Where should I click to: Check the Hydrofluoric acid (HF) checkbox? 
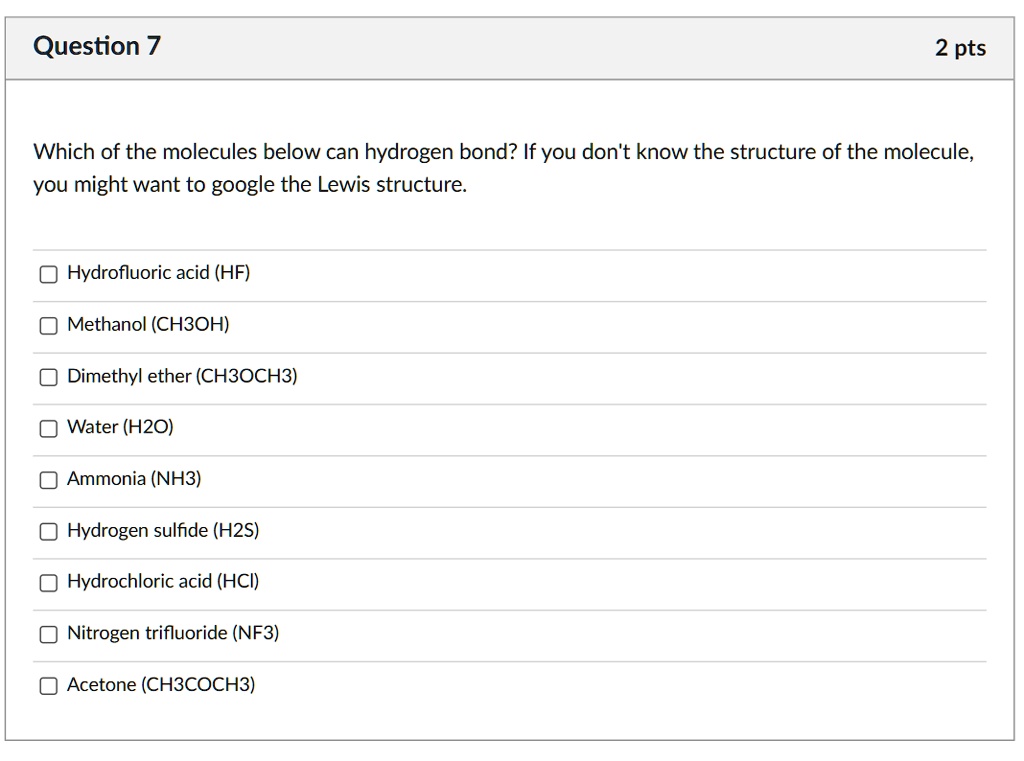pos(48,273)
